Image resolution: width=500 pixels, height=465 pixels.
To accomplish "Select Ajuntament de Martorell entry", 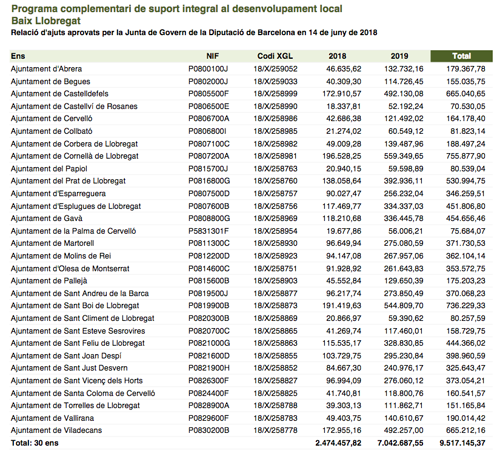I will (52, 243).
